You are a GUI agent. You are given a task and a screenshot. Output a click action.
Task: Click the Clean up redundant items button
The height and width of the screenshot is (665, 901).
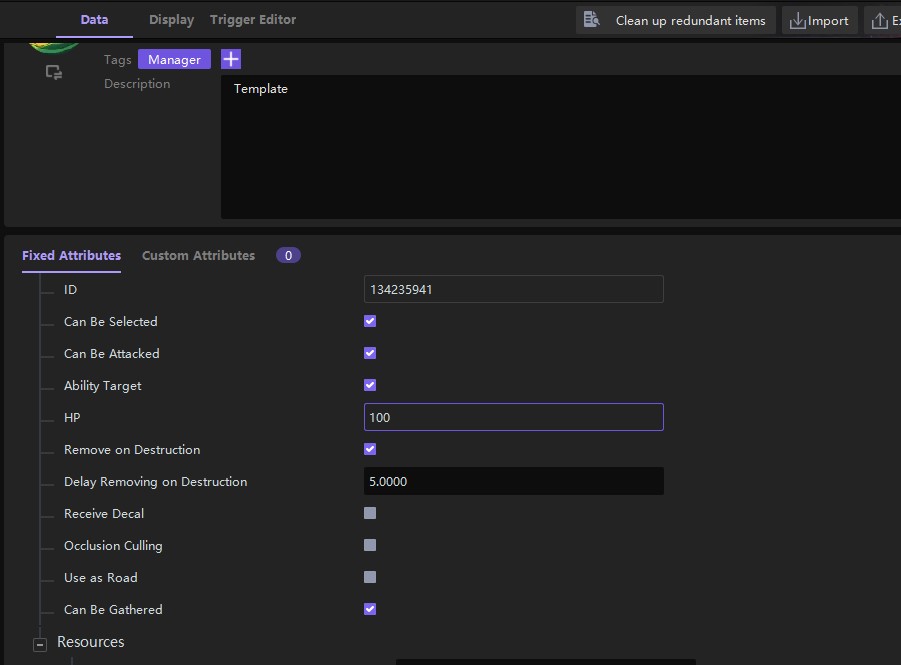(x=676, y=20)
